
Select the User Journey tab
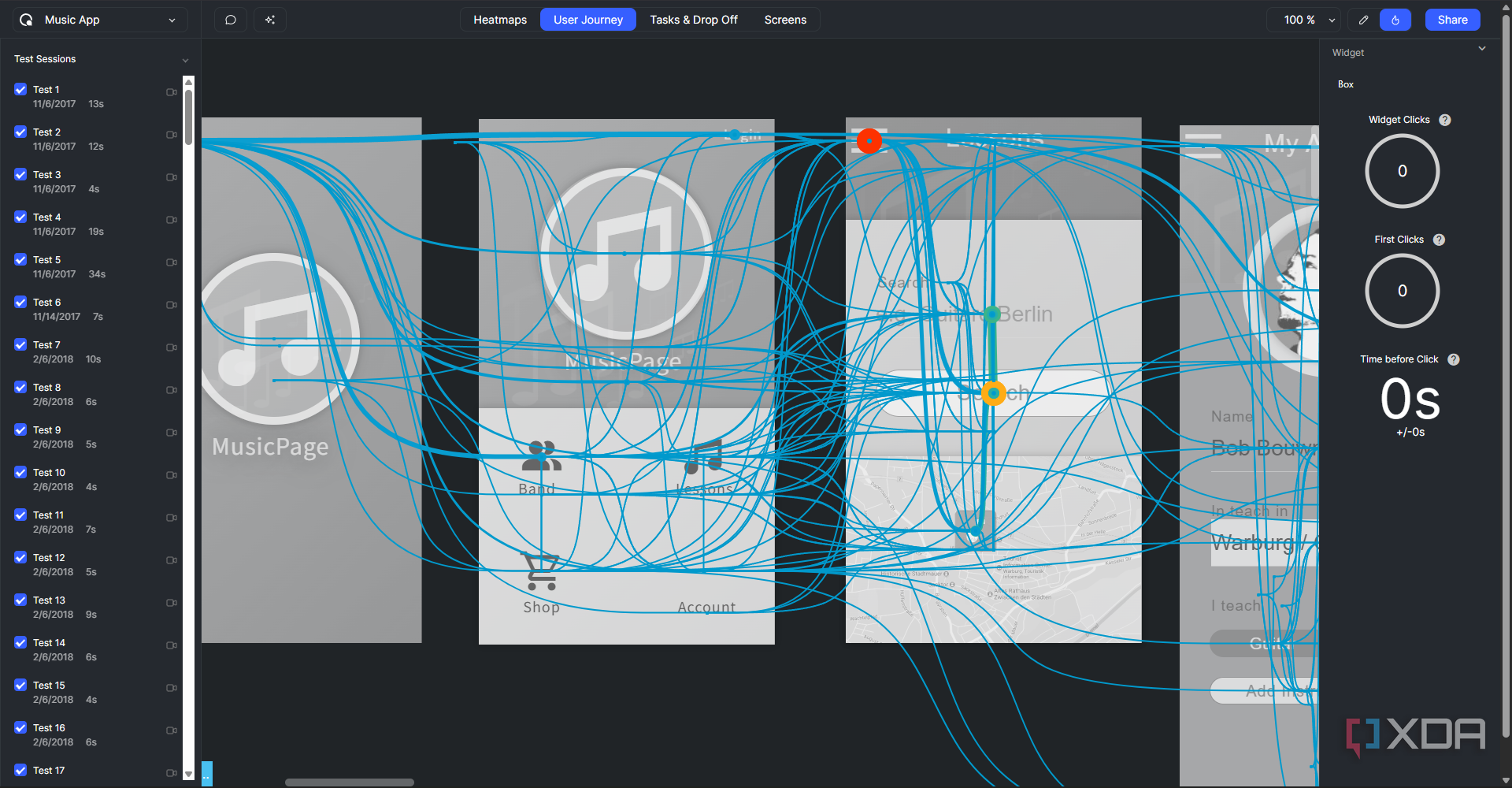click(588, 20)
